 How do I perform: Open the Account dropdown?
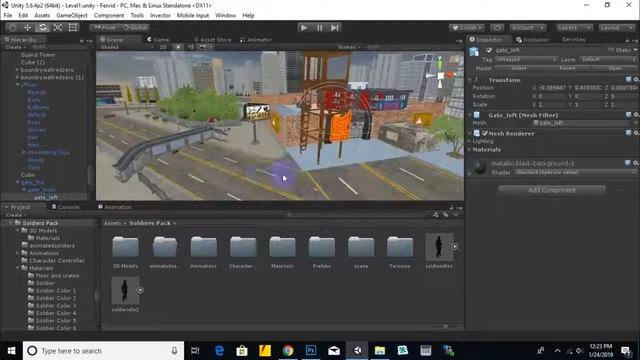(527, 27)
